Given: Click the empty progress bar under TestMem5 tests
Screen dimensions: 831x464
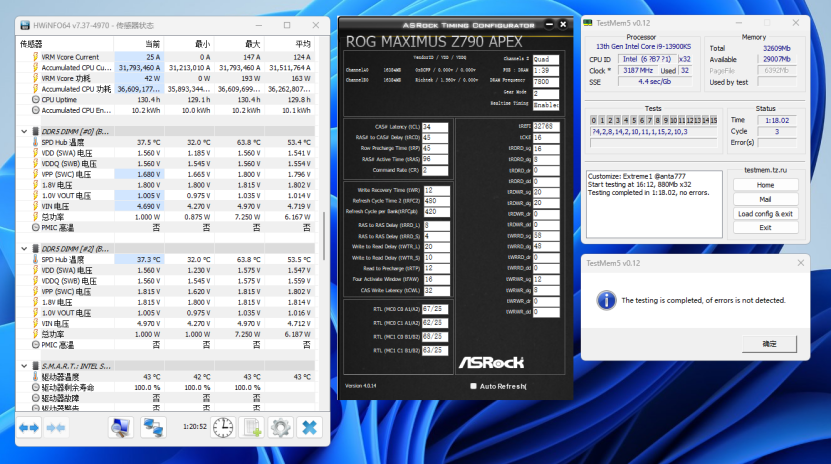Looking at the screenshot, I should [x=653, y=143].
